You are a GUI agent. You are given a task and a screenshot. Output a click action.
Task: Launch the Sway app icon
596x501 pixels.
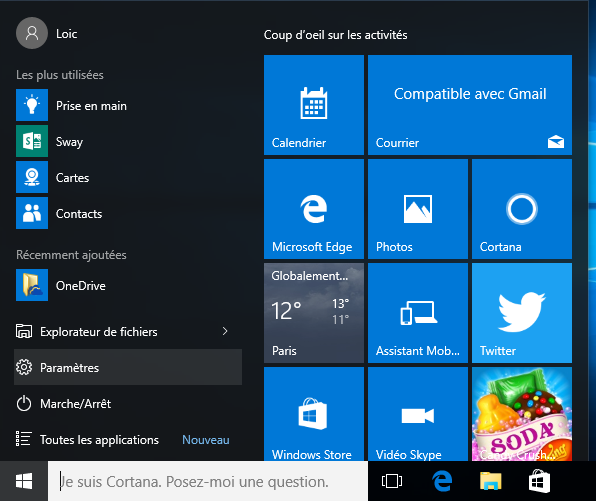click(32, 141)
